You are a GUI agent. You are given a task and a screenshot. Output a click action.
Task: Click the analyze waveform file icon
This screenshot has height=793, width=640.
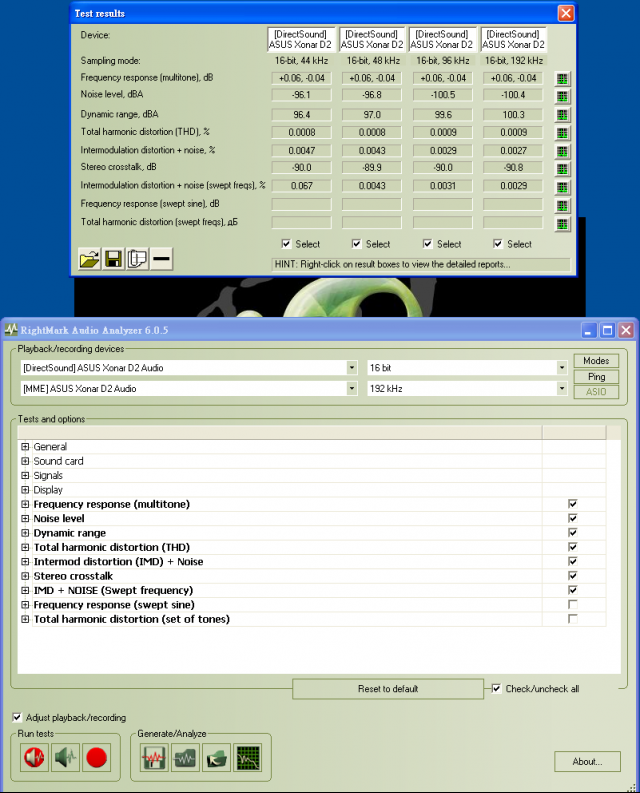point(185,757)
